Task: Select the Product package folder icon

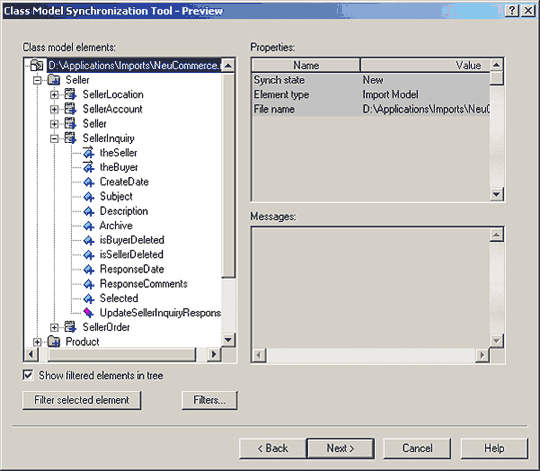Action: click(53, 342)
